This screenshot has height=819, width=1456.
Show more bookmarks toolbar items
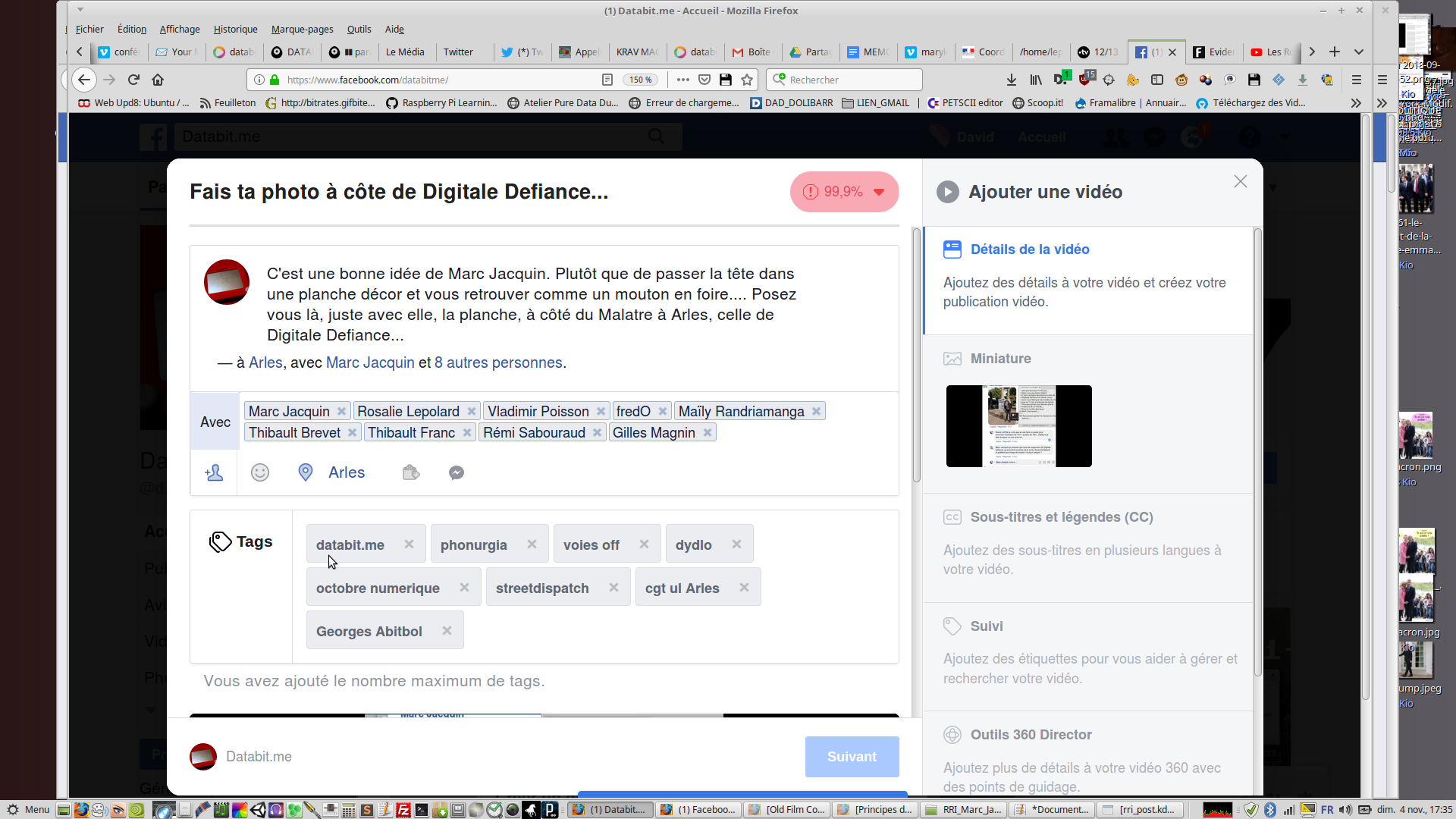coord(1356,103)
